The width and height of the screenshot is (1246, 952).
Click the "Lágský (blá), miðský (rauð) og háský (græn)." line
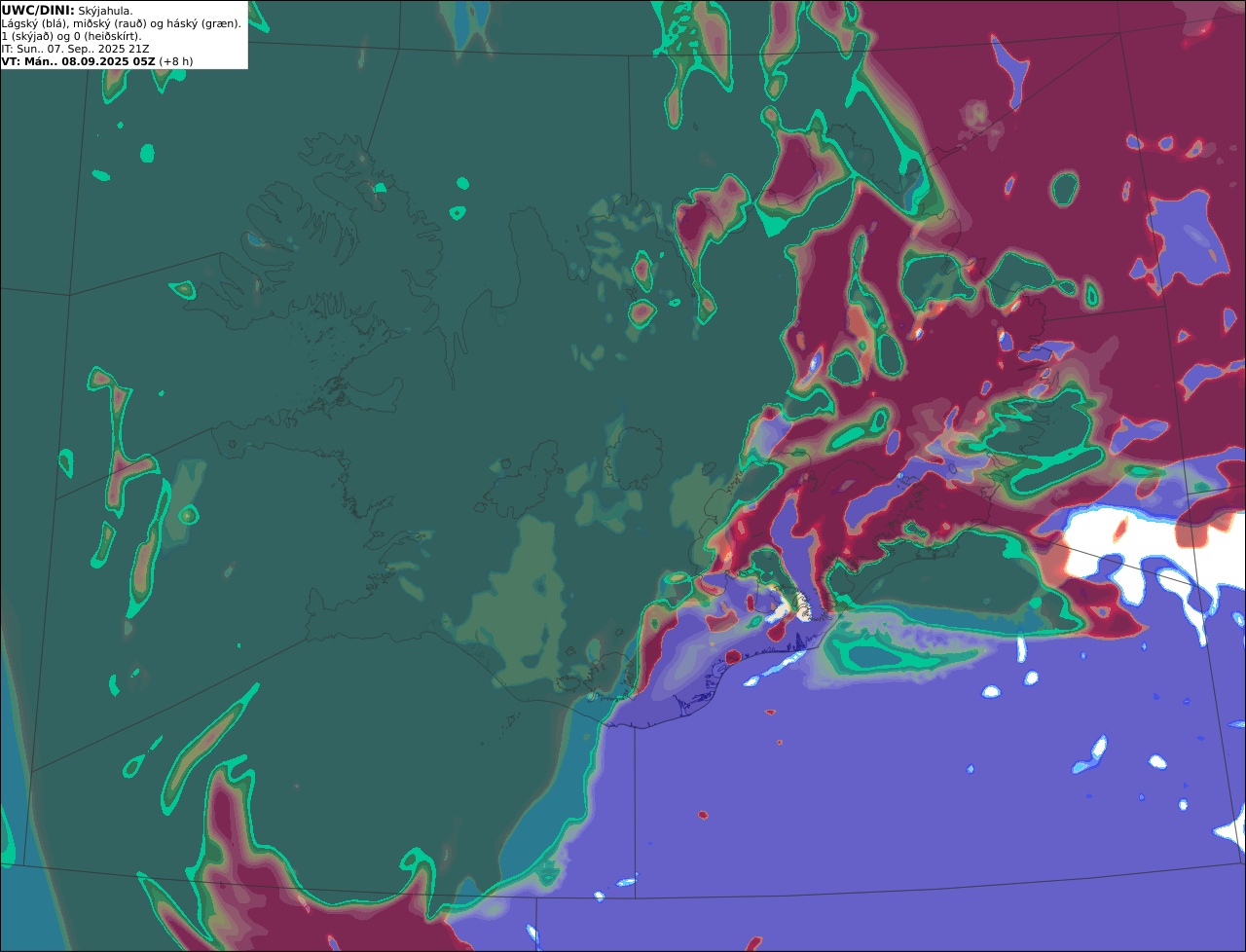121,23
